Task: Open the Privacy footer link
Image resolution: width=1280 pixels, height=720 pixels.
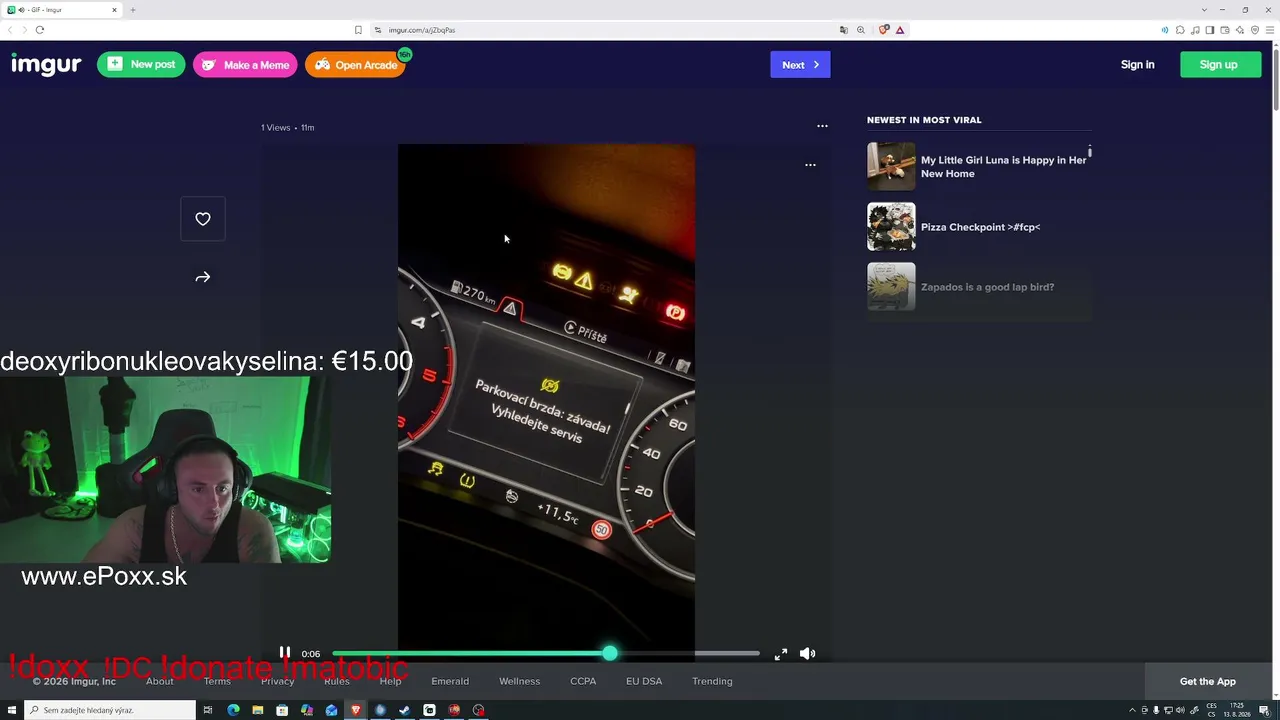Action: 277,681
